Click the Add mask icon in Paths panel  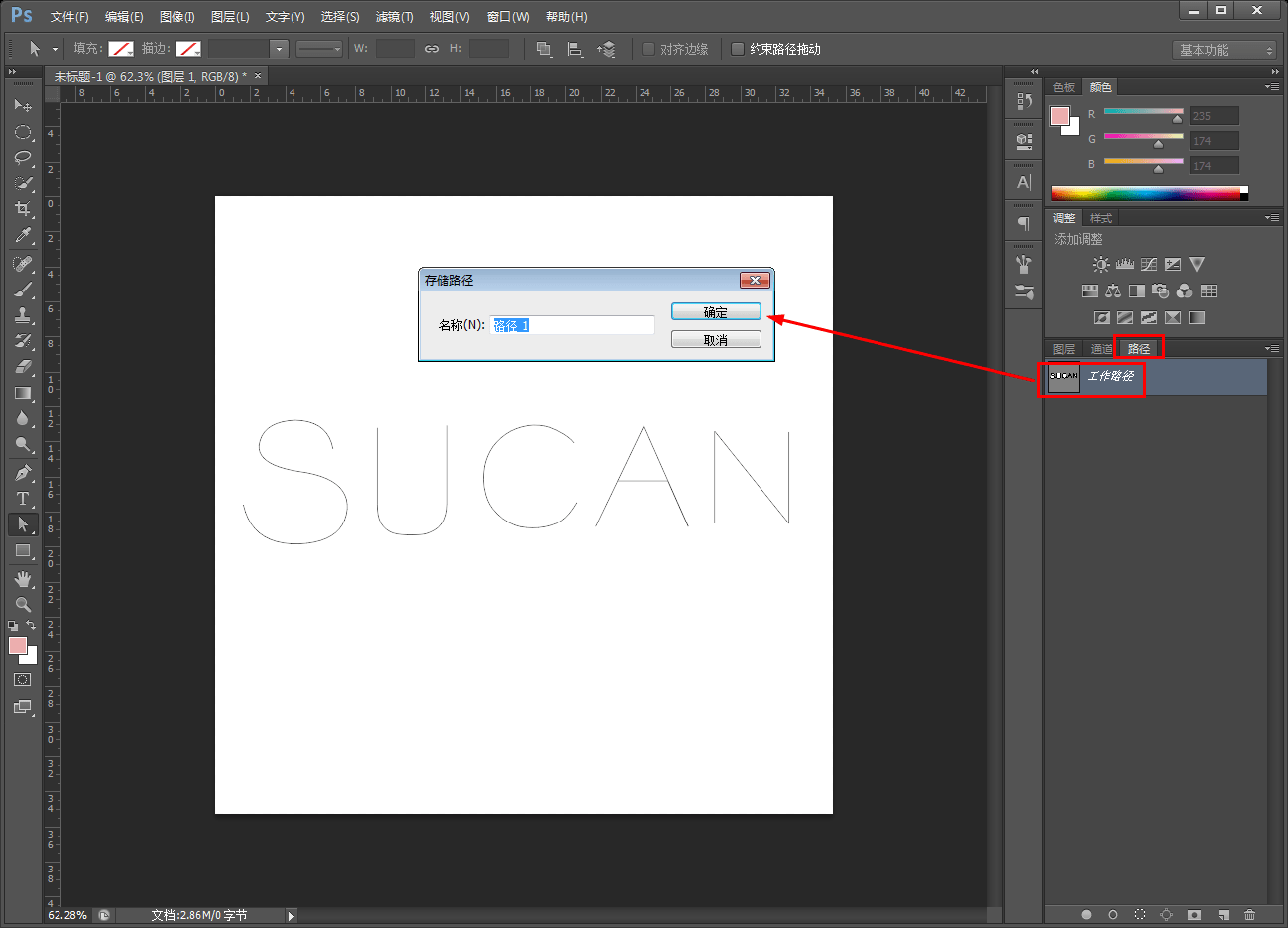point(1195,915)
